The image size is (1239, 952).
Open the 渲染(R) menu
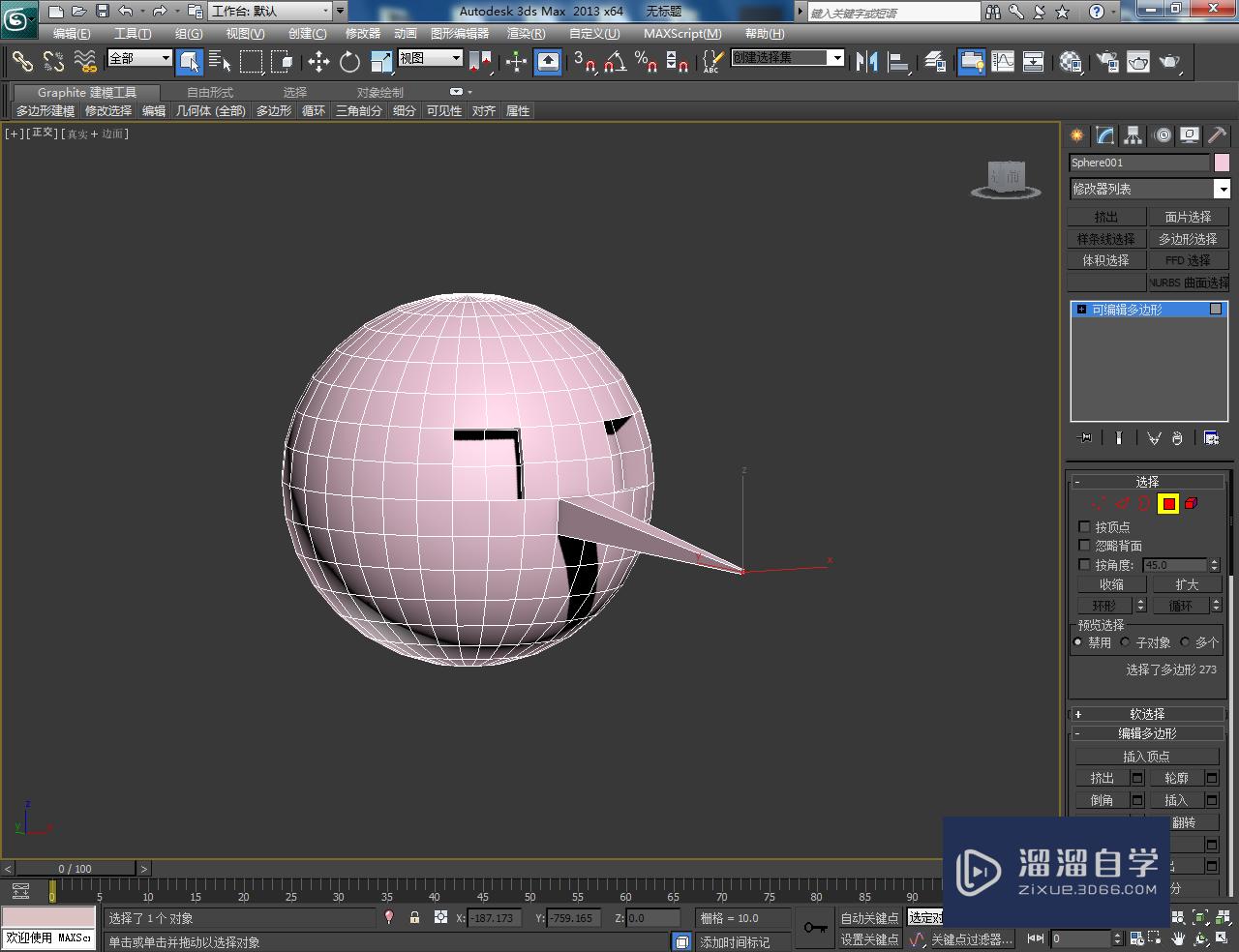[526, 33]
